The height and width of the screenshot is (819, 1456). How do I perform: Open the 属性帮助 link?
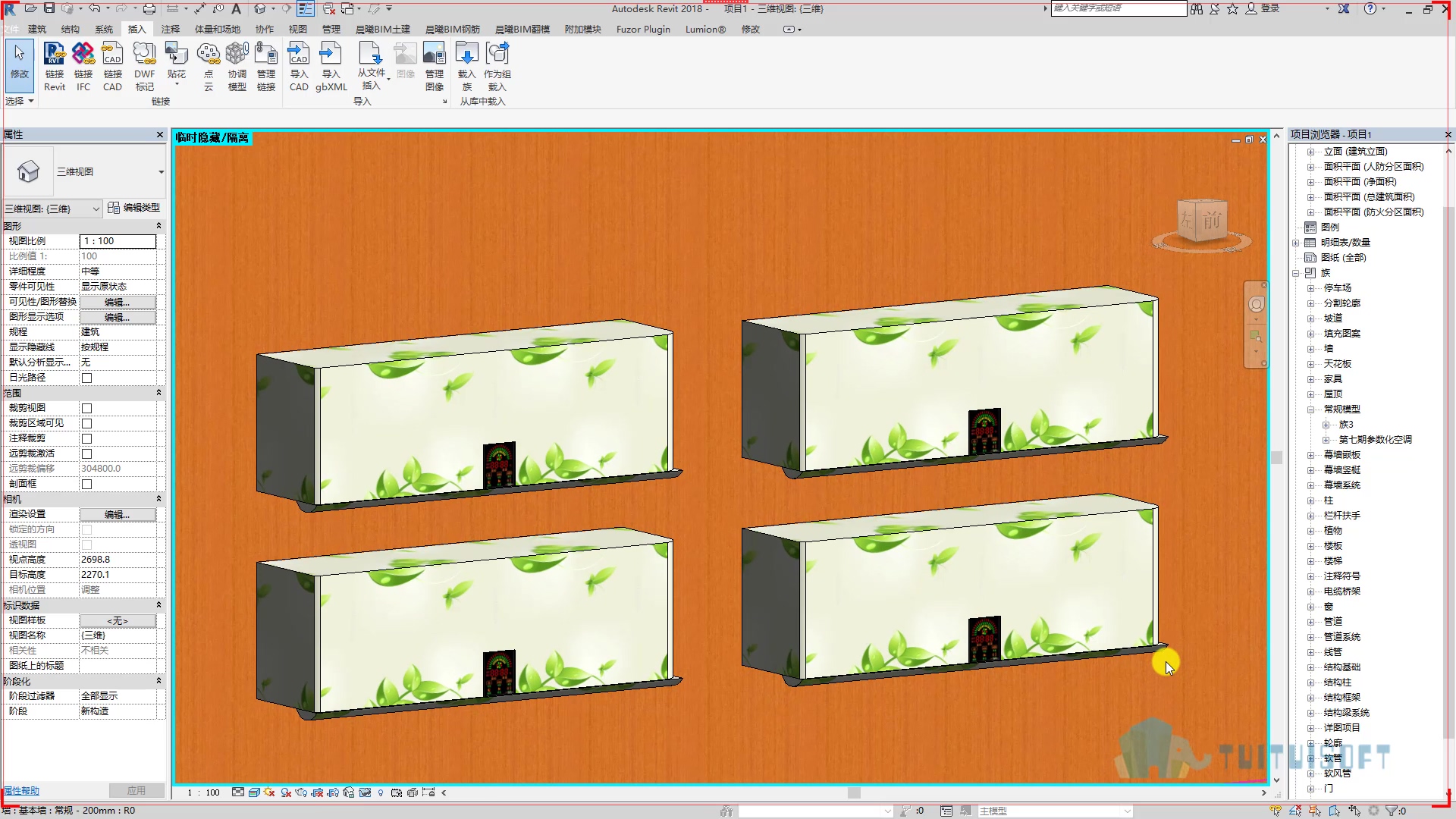(x=21, y=791)
